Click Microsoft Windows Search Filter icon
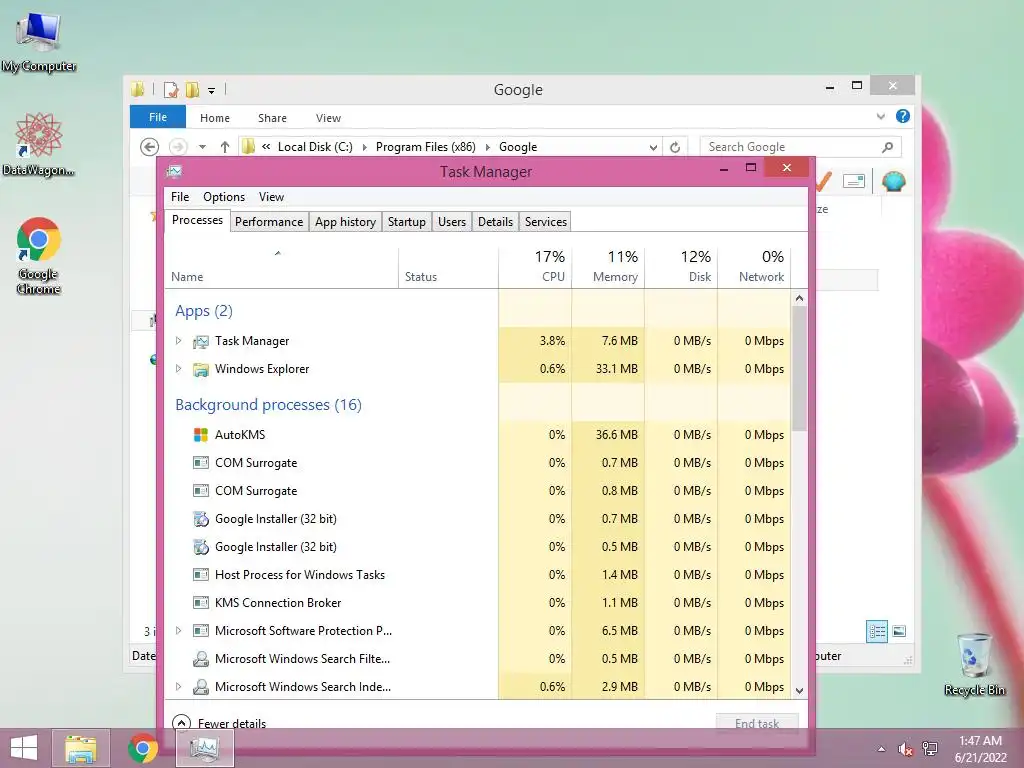The width and height of the screenshot is (1024, 768). 200,659
